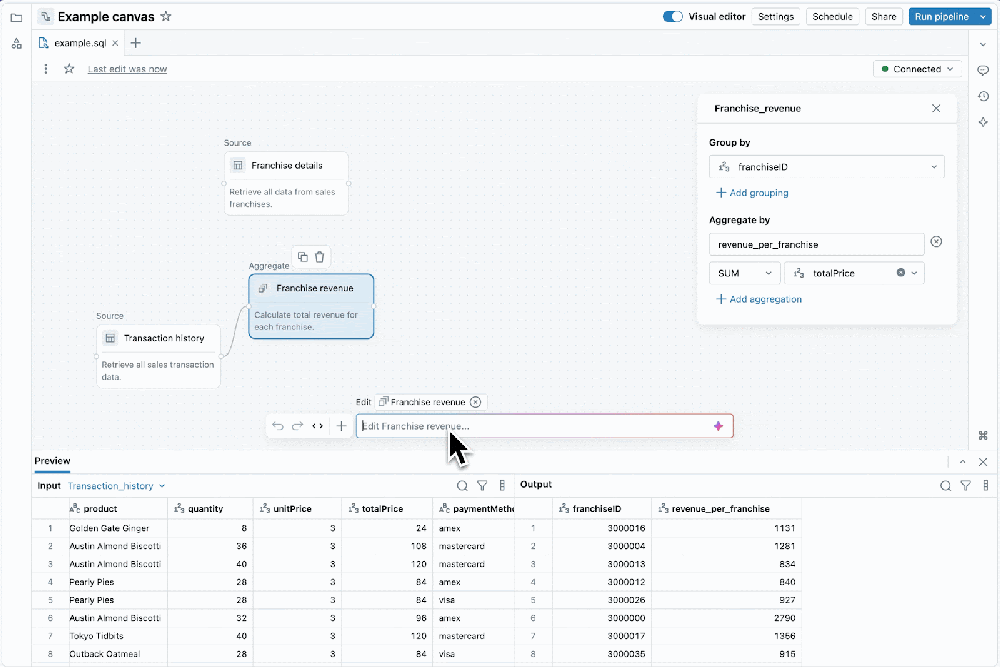The image size is (1000, 667).
Task: Open the folder browser icon in left sidebar
Action: pyautogui.click(x=17, y=18)
